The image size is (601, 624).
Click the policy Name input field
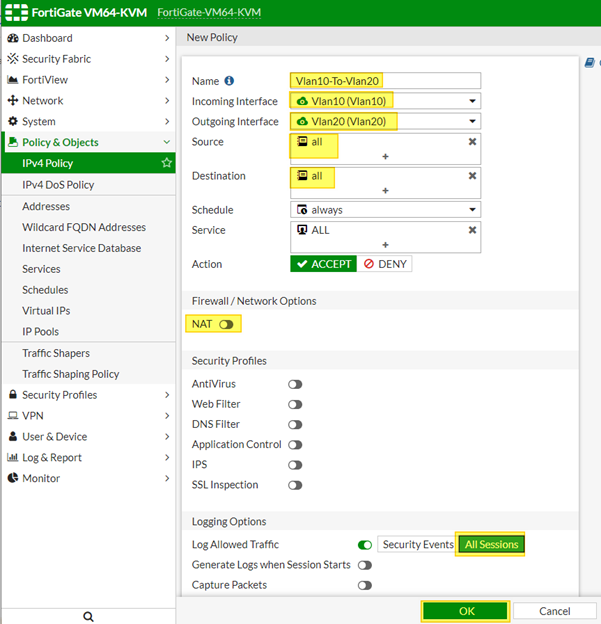click(385, 81)
